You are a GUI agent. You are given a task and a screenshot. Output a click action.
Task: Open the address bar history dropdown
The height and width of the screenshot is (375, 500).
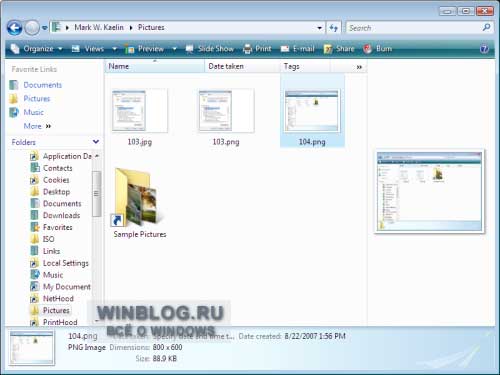319,28
